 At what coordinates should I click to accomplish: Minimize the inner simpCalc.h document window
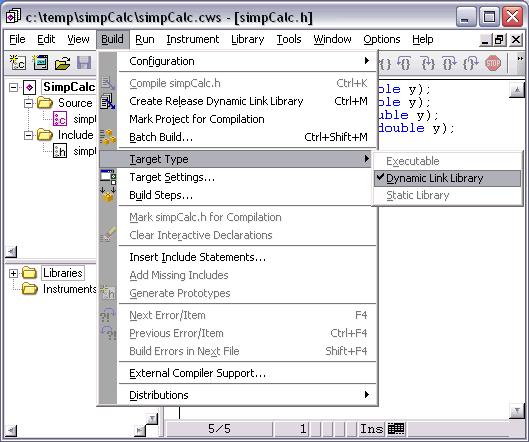(485, 40)
